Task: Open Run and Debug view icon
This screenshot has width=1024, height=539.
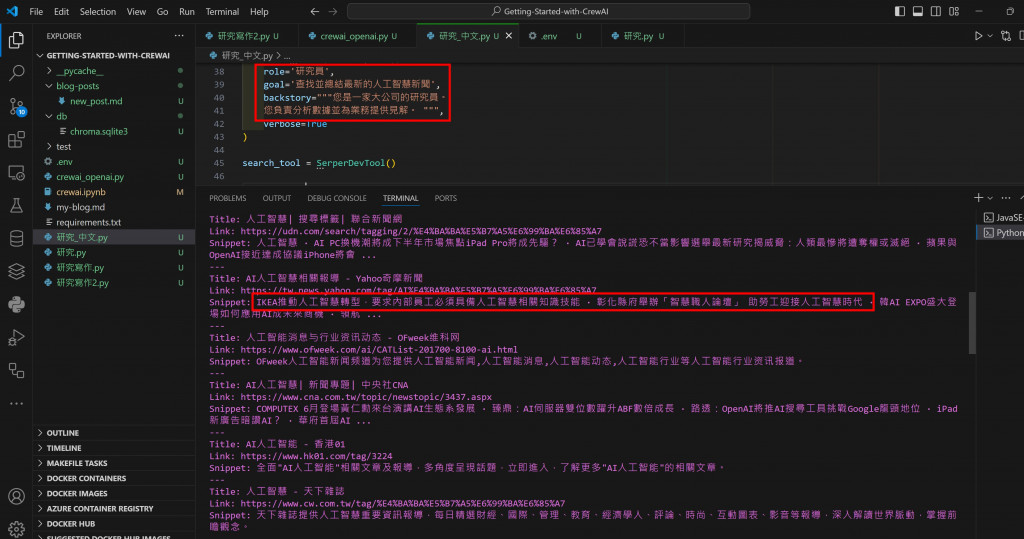Action: (x=16, y=338)
